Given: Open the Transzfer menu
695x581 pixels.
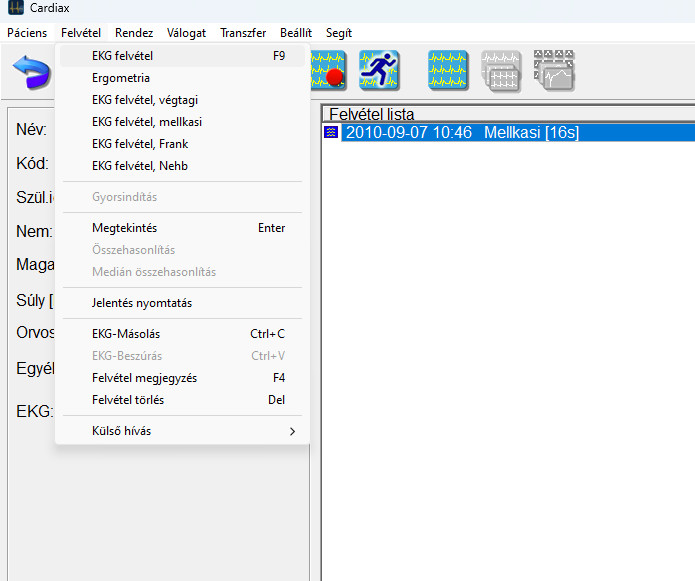Looking at the screenshot, I should pyautogui.click(x=243, y=33).
